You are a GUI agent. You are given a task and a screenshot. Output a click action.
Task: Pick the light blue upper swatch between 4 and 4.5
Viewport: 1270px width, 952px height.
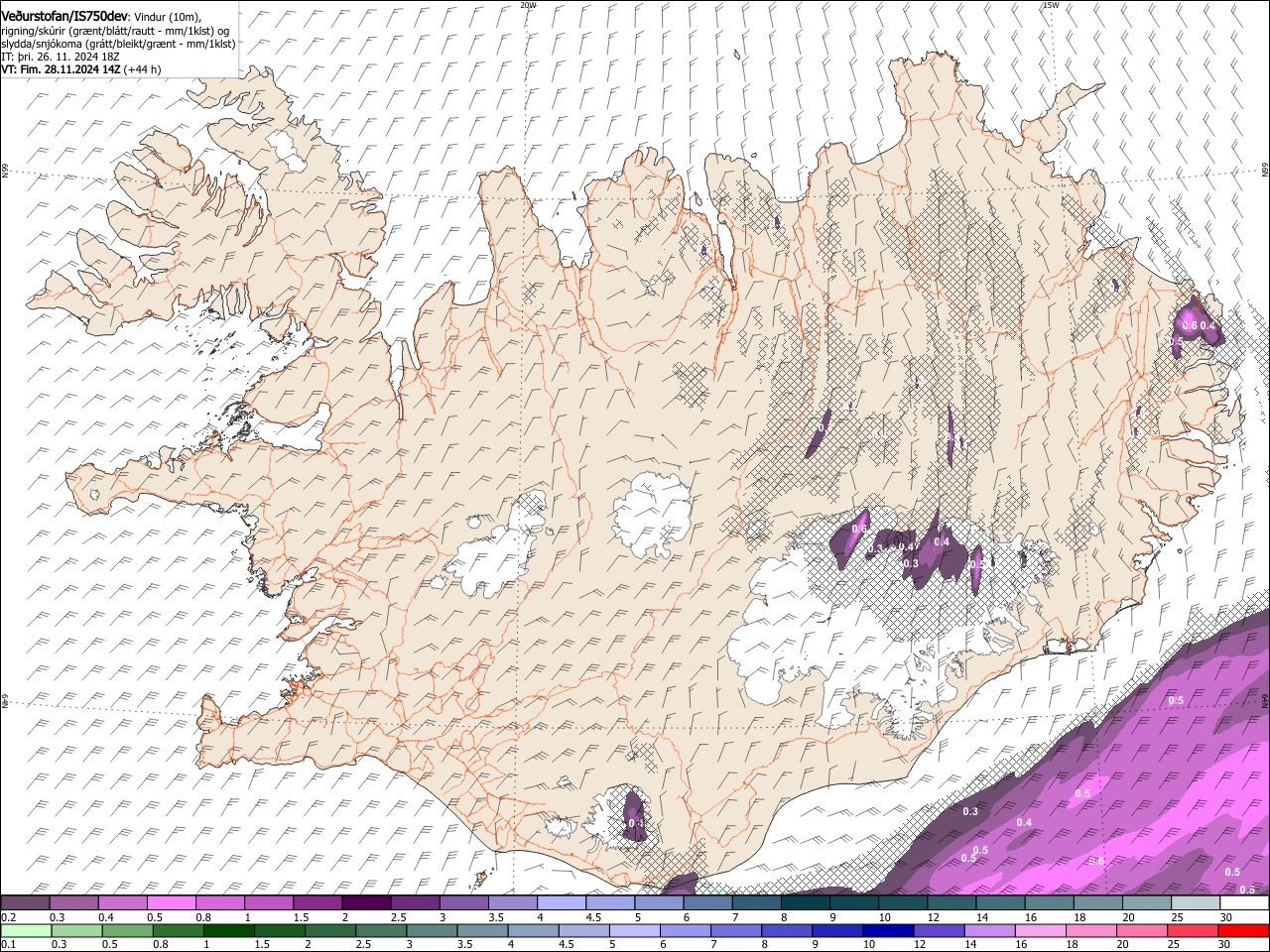pos(562,902)
